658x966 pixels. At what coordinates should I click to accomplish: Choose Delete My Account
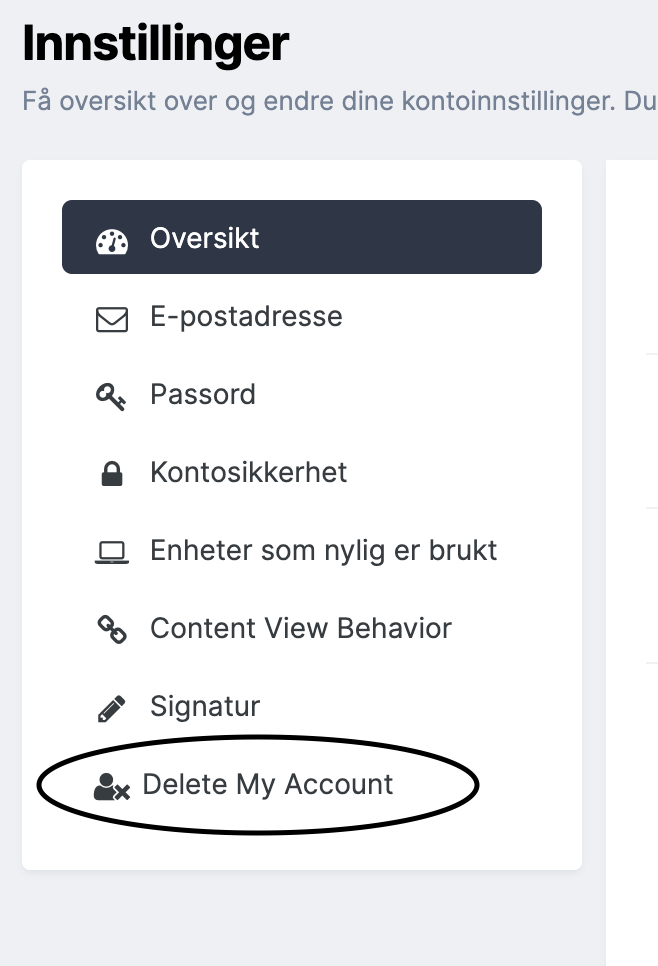267,785
